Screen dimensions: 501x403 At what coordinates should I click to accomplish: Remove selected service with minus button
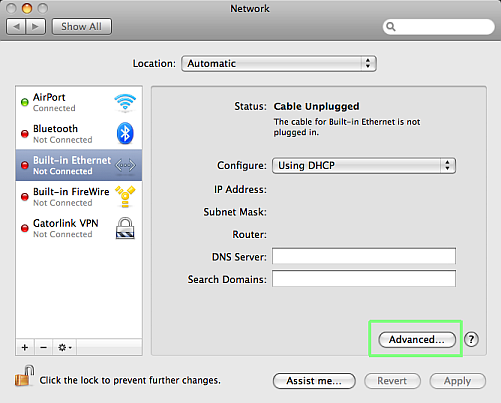[43, 348]
